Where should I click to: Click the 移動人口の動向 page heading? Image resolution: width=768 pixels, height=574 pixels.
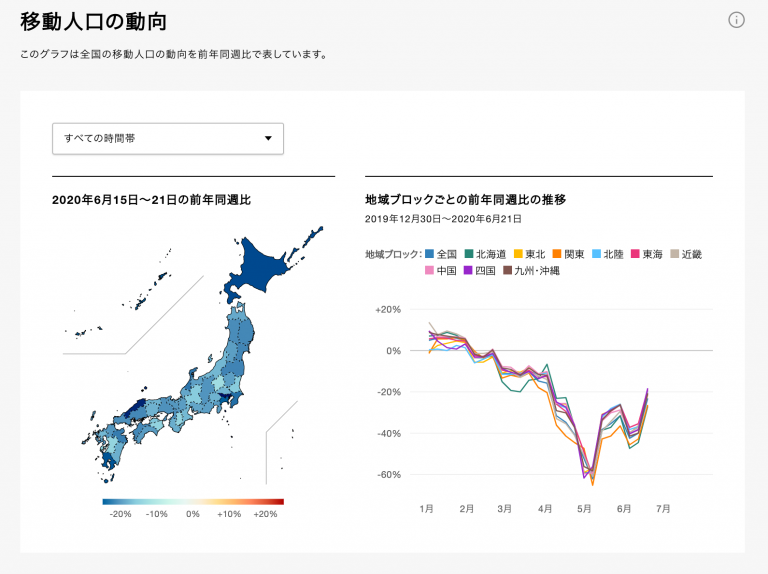click(93, 21)
